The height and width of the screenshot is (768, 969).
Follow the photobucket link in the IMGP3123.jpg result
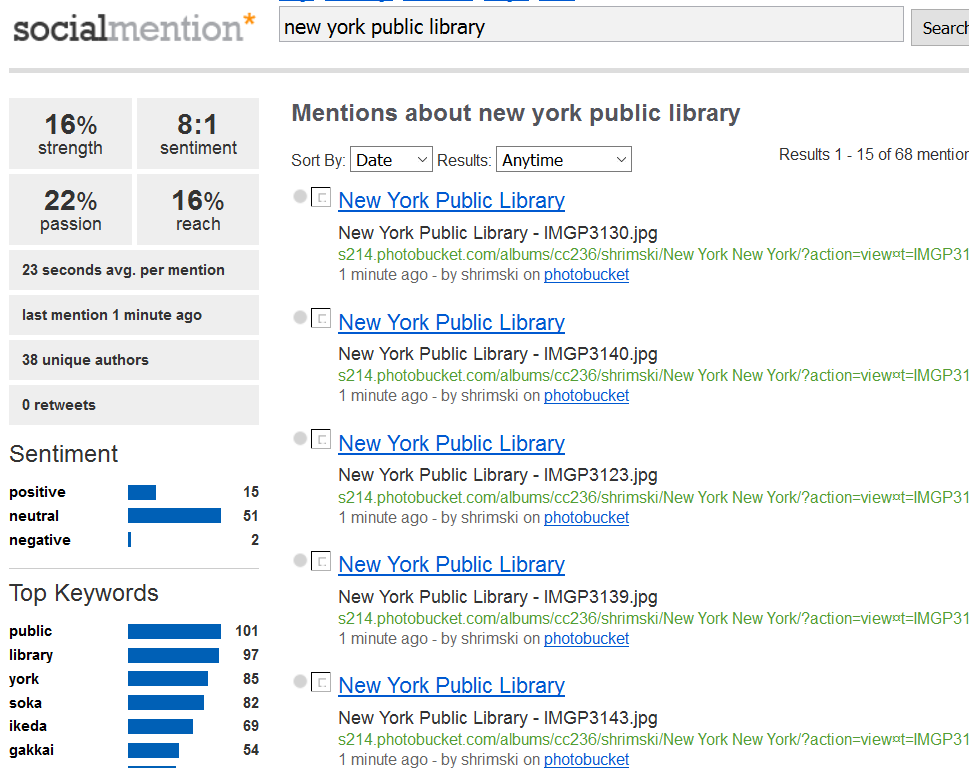click(586, 517)
